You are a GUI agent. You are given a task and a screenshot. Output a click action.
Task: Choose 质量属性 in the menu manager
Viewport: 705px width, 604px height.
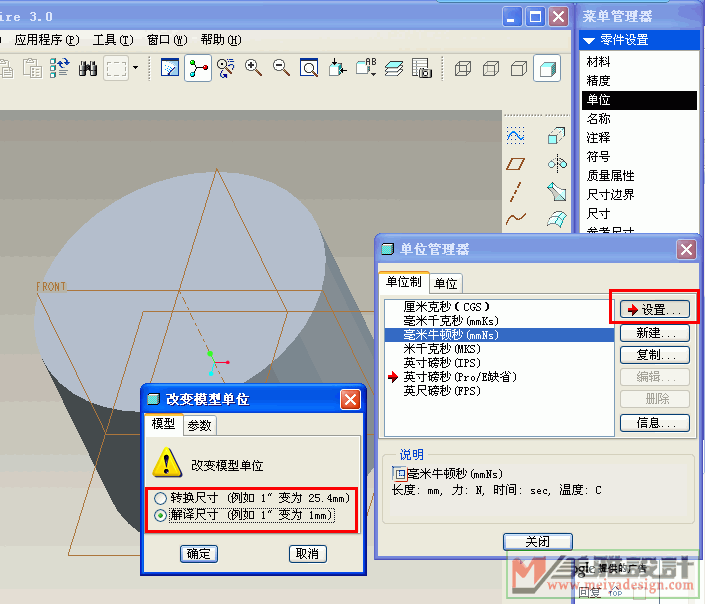(x=610, y=176)
